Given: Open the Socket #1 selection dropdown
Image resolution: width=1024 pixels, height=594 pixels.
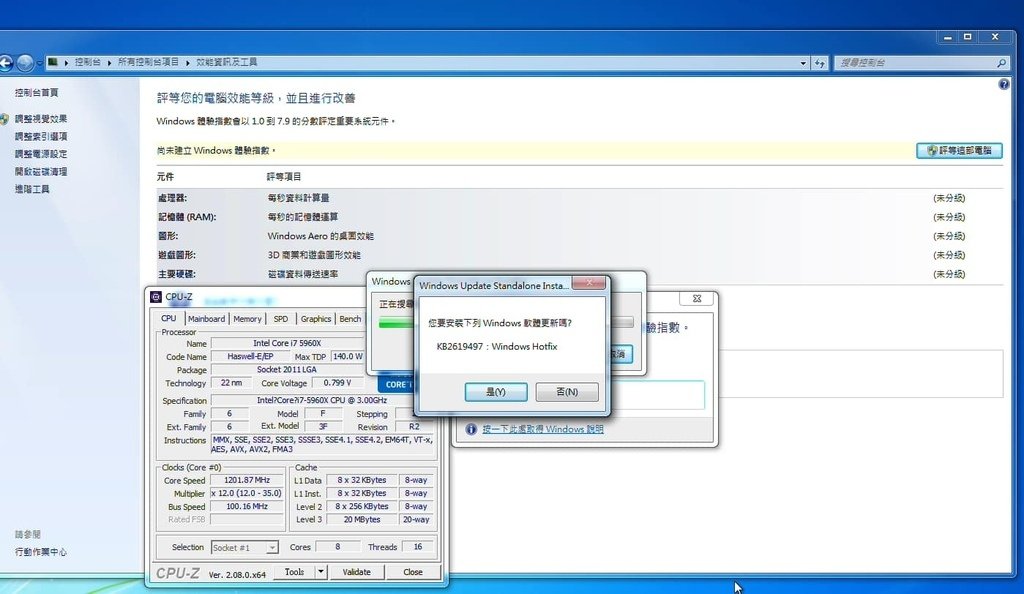Looking at the screenshot, I should coord(245,548).
